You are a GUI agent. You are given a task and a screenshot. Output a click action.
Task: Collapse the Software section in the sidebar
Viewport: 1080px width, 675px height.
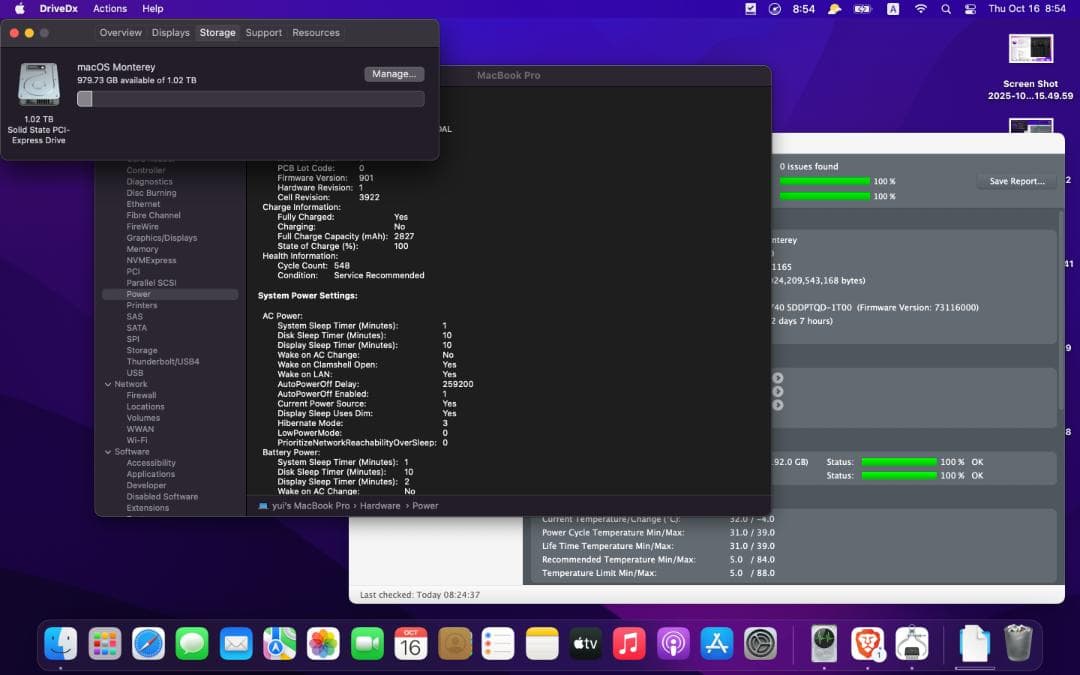[x=108, y=451]
